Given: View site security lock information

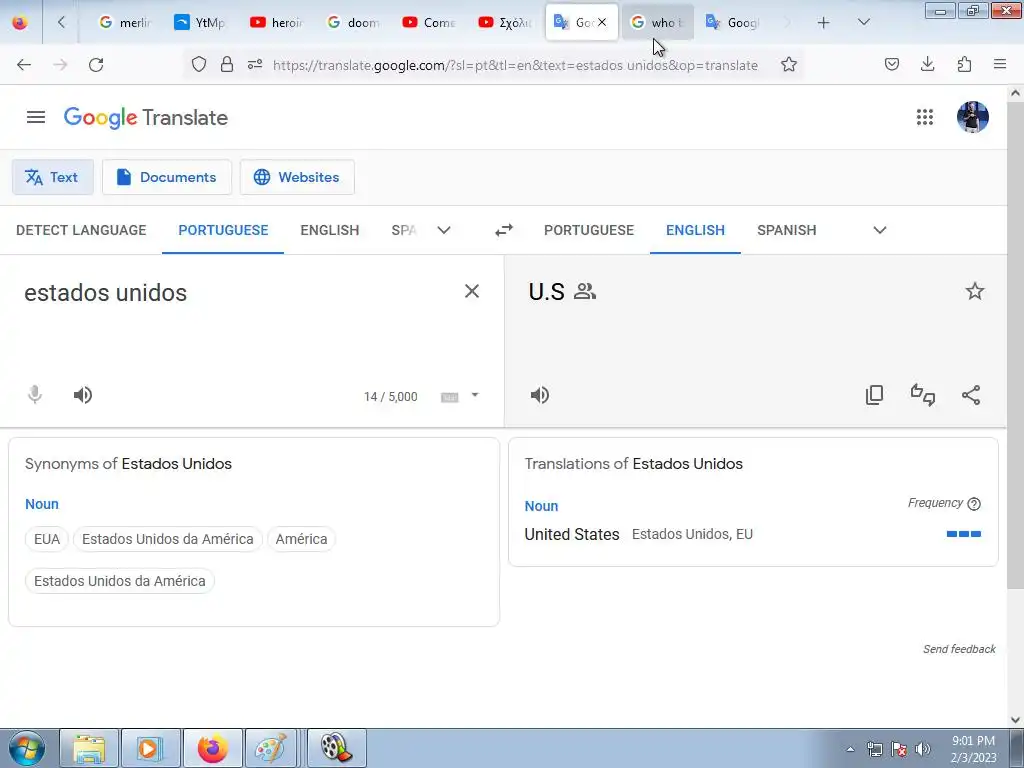Looking at the screenshot, I should coord(227,65).
